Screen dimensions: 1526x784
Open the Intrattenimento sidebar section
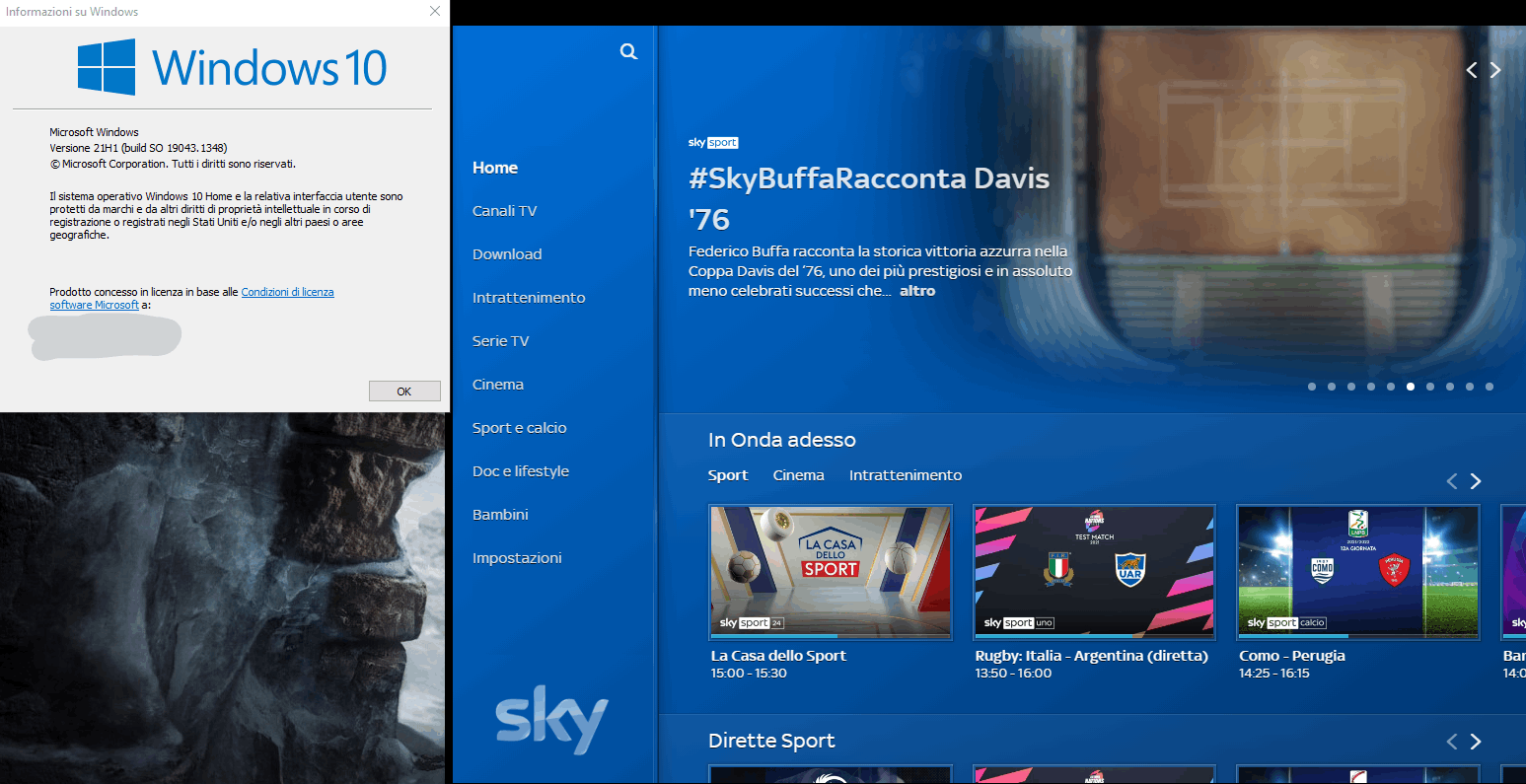[529, 298]
